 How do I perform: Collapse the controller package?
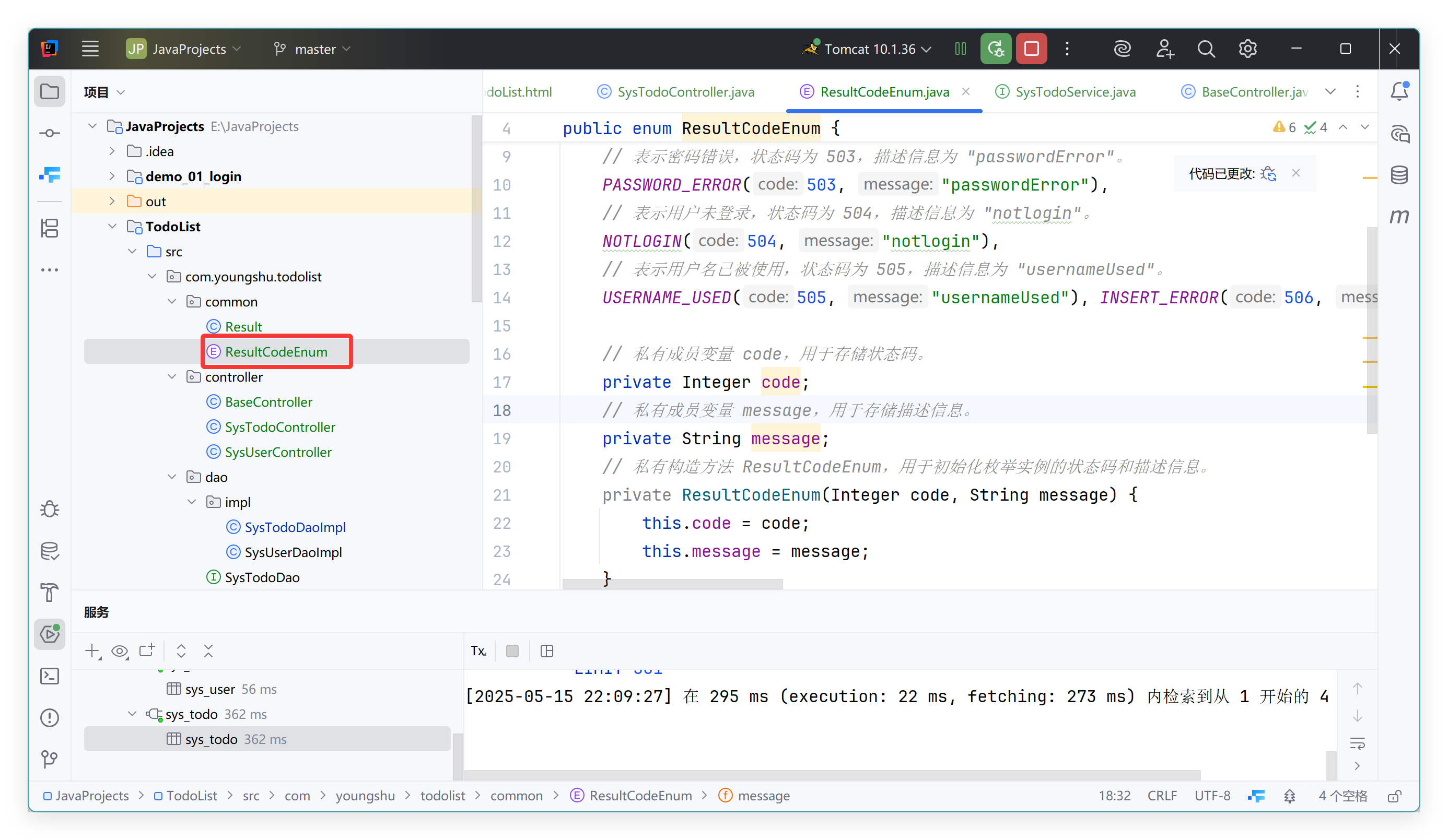172,376
